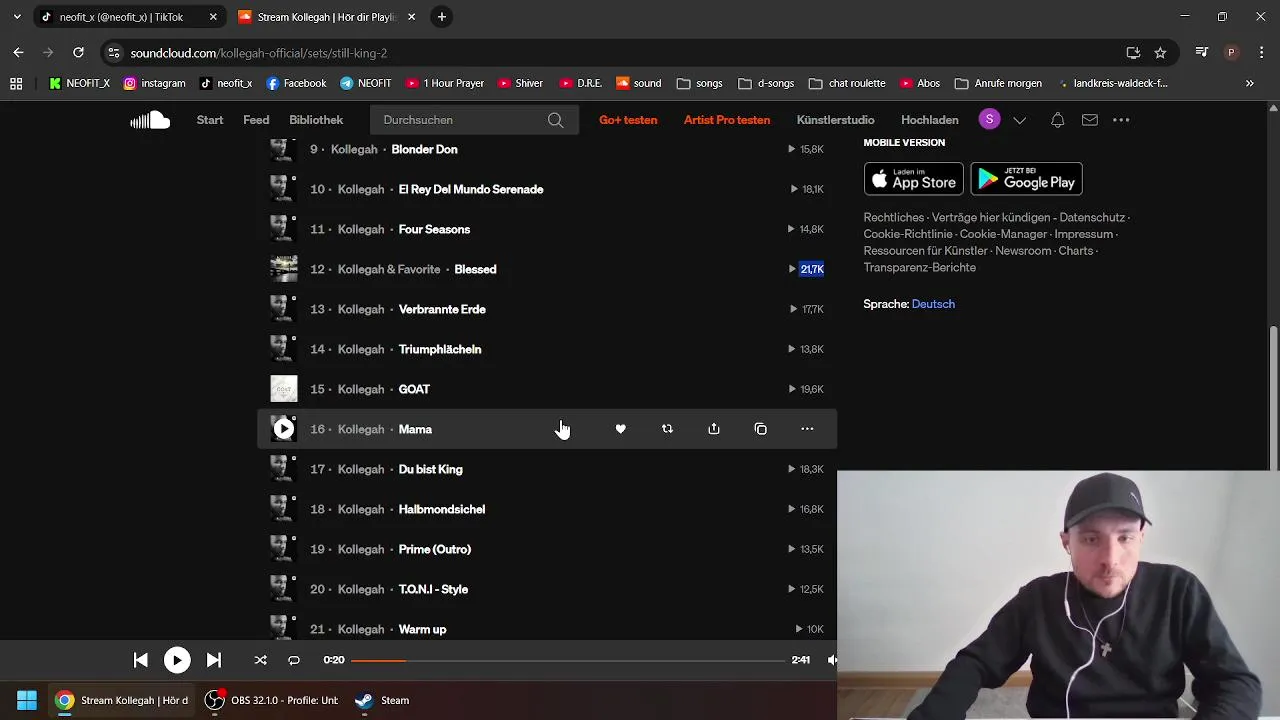Open the instagram bookmark
The width and height of the screenshot is (1280, 720).
pyautogui.click(x=154, y=83)
